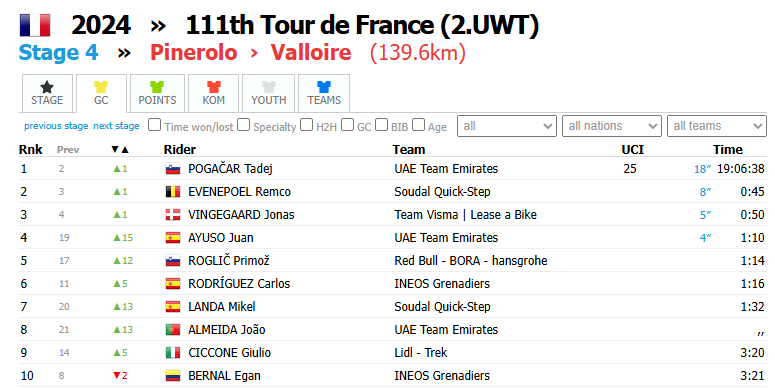Select the TEAMS blue jersey icon

click(x=324, y=87)
